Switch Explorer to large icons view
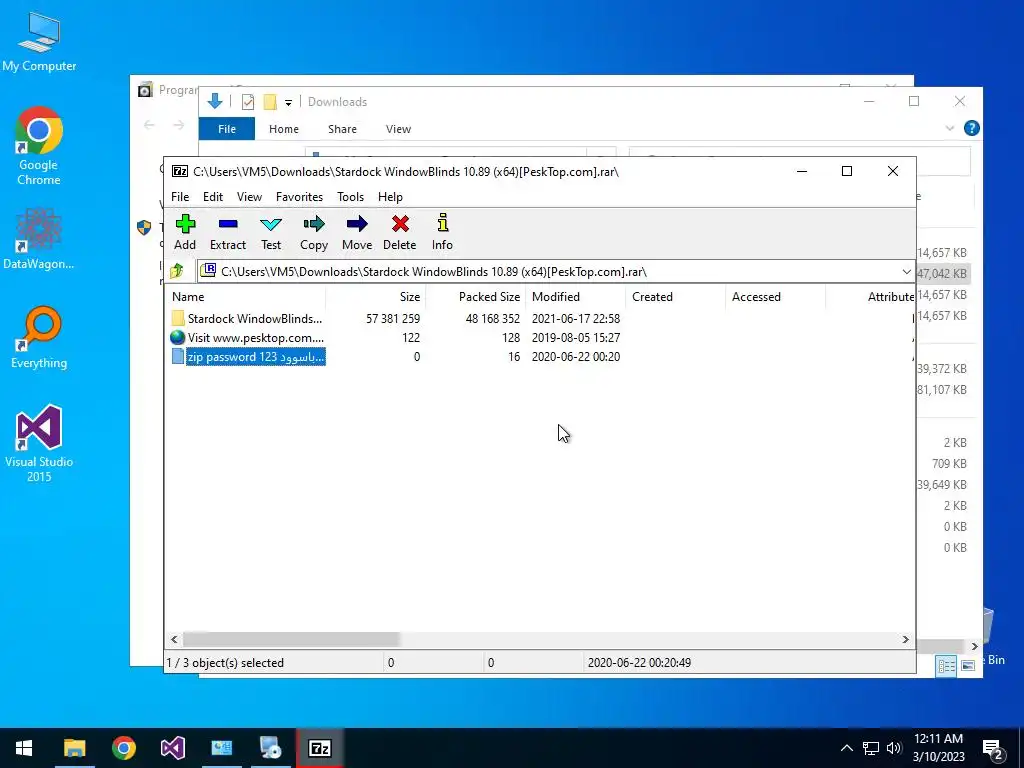 tap(968, 665)
